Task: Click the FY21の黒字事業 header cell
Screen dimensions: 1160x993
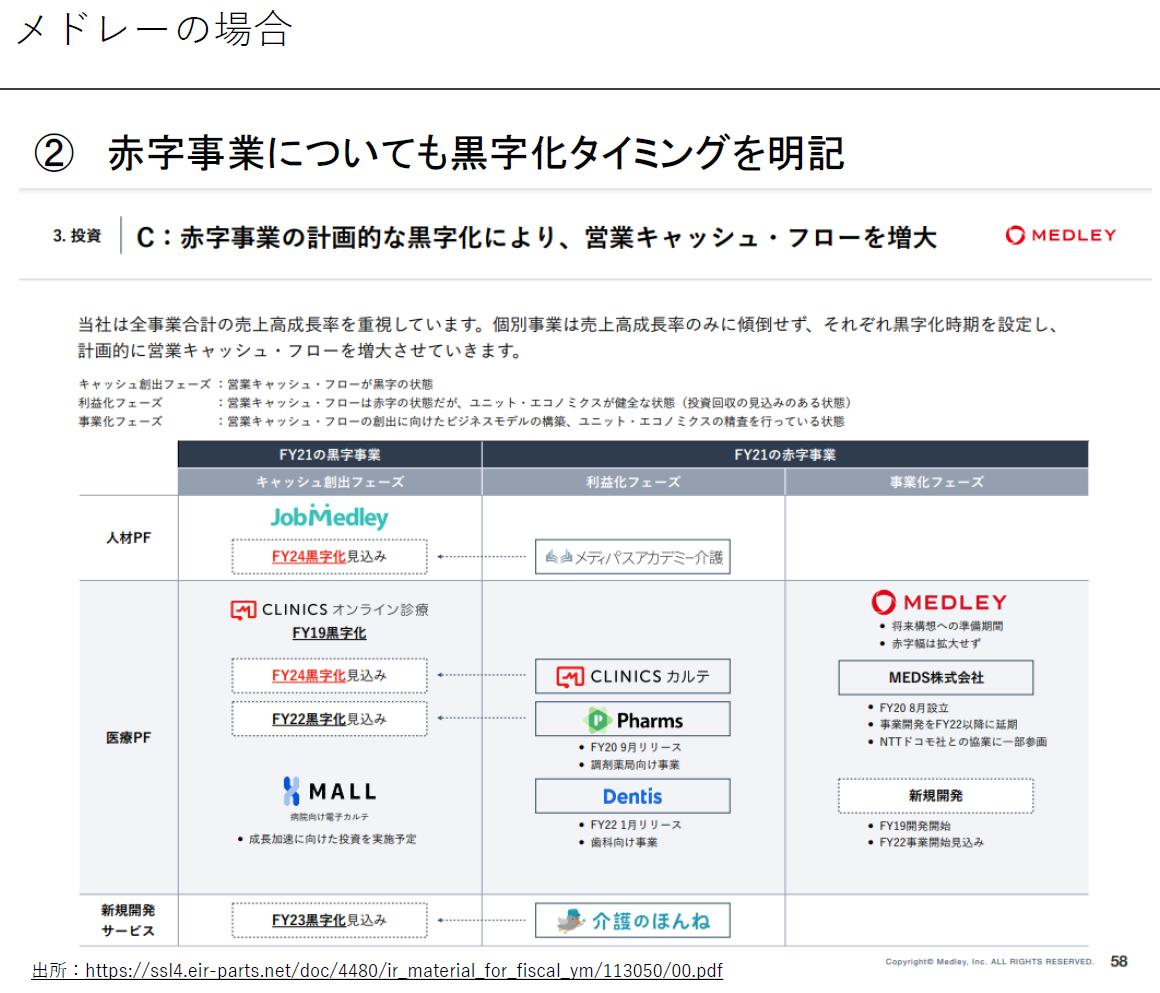Action: tap(330, 454)
